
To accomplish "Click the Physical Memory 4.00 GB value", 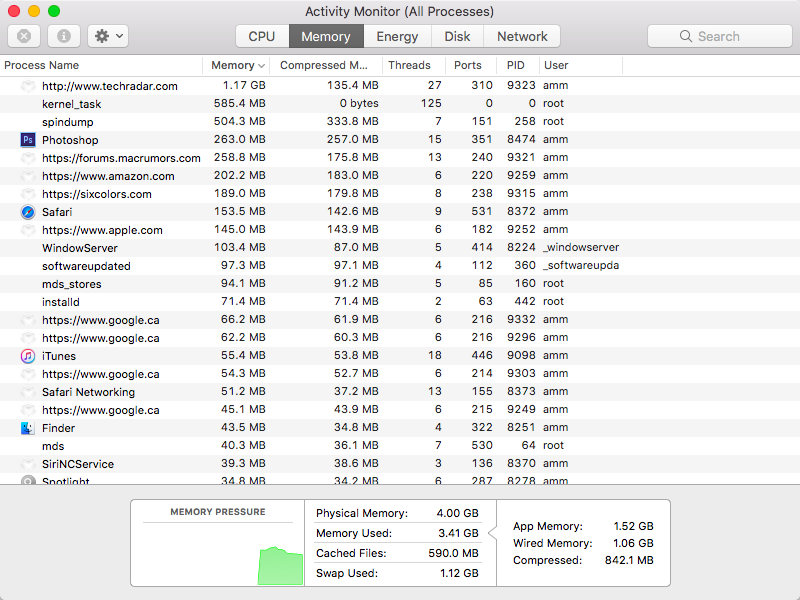I will [x=457, y=513].
